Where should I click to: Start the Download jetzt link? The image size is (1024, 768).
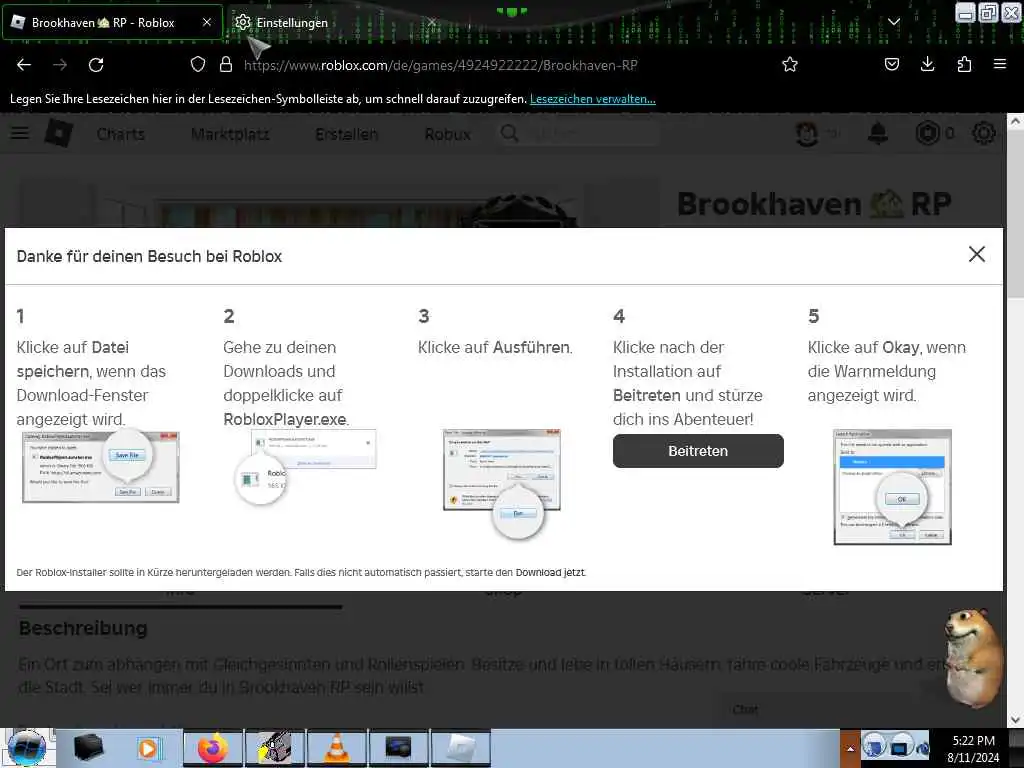550,573
